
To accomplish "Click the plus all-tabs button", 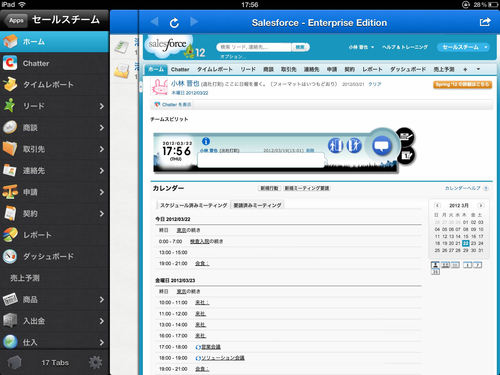I will (x=465, y=69).
